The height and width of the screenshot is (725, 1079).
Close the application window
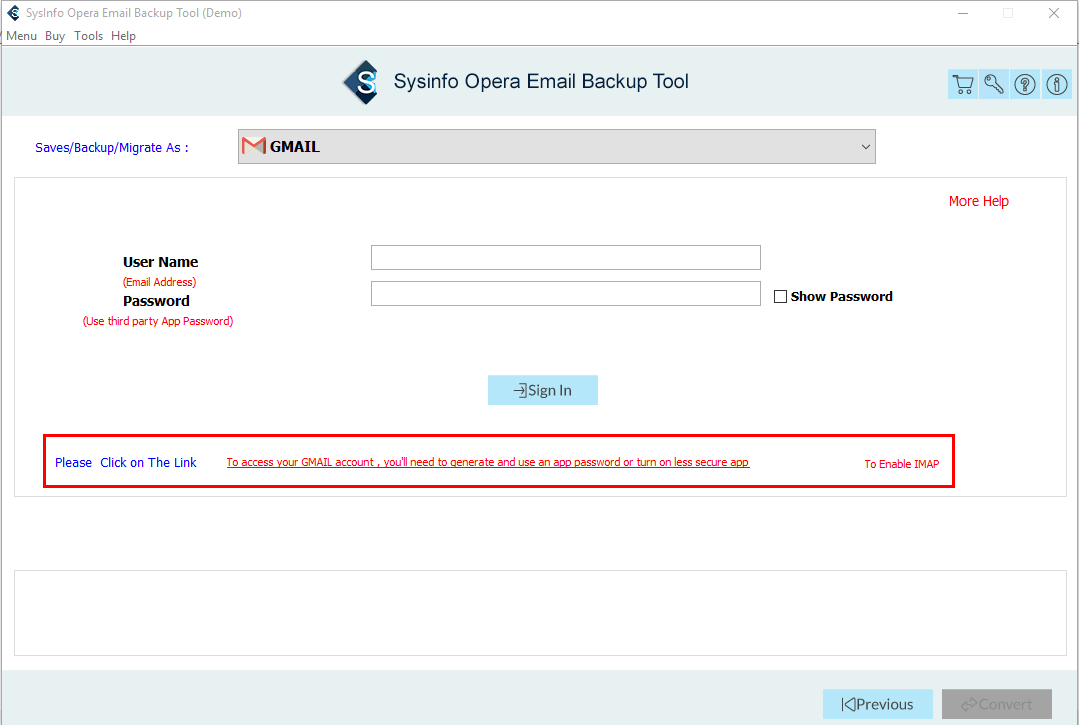point(1054,13)
